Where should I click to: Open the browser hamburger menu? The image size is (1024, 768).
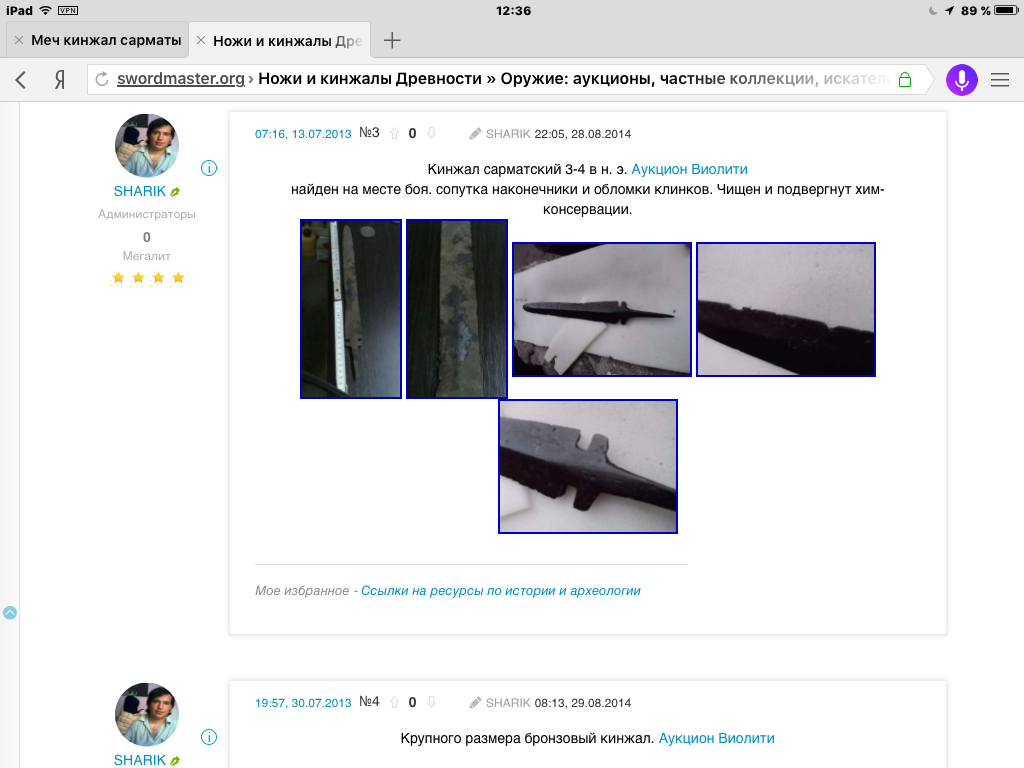pyautogui.click(x=1000, y=80)
